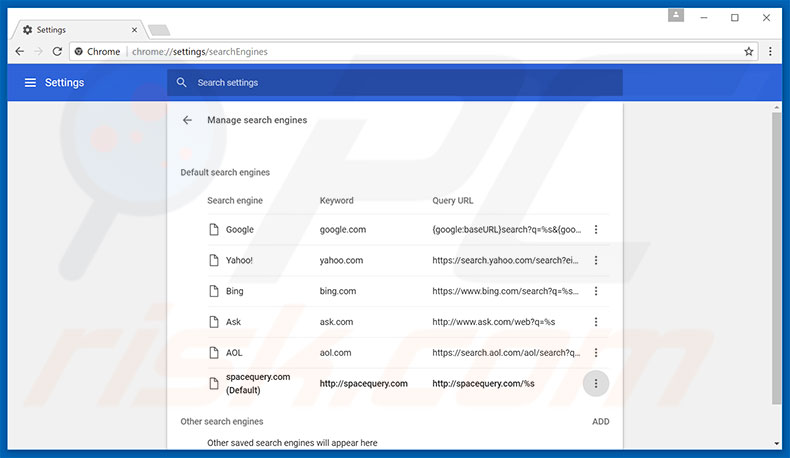Click the search magnifier icon in settings

coord(181,83)
